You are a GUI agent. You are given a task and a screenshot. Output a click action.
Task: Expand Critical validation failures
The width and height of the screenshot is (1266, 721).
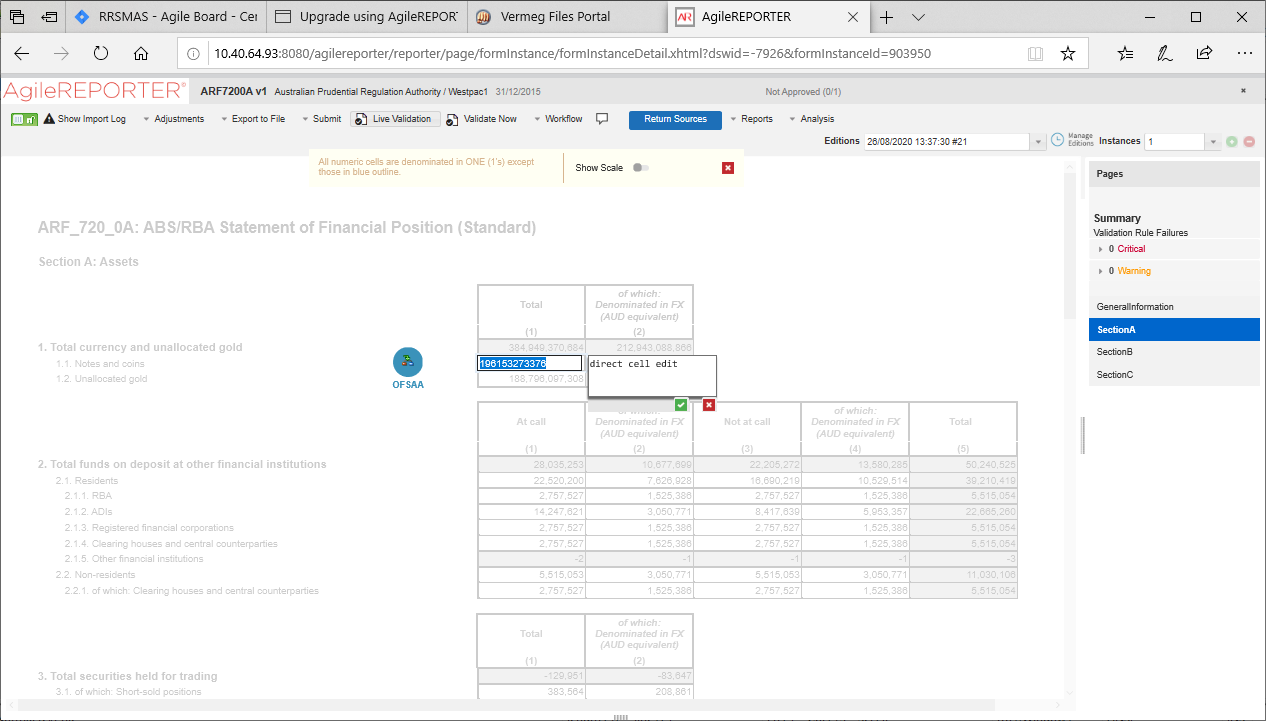tap(1100, 249)
